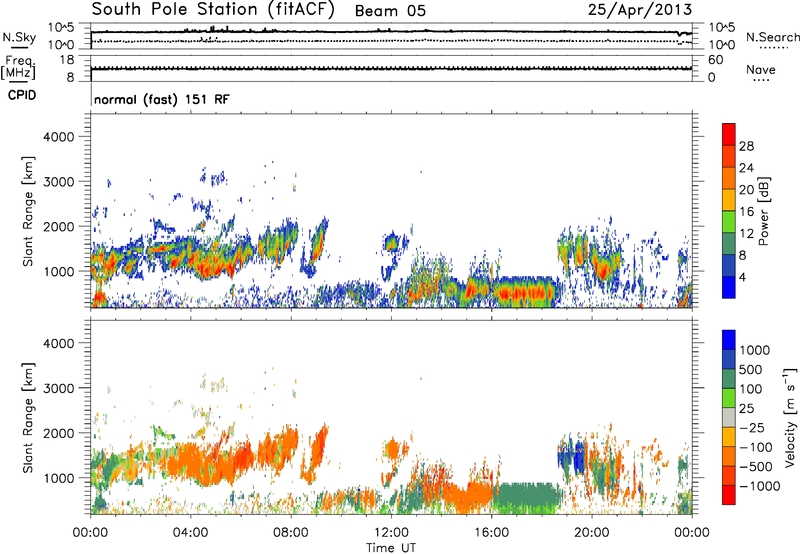The height and width of the screenshot is (554, 800).
Task: Click the power colorbar value '4'
Action: pos(742,277)
